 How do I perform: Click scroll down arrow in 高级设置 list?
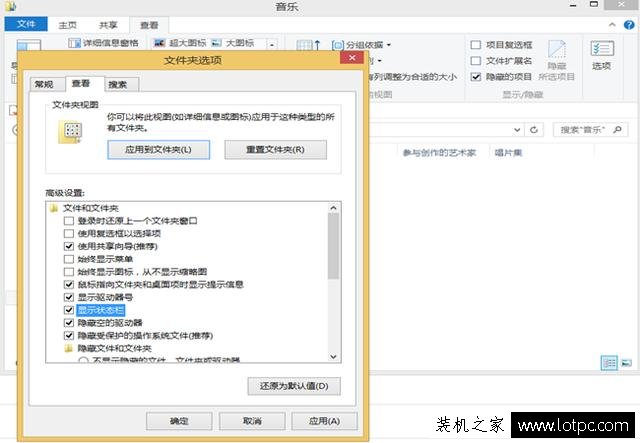(x=333, y=357)
